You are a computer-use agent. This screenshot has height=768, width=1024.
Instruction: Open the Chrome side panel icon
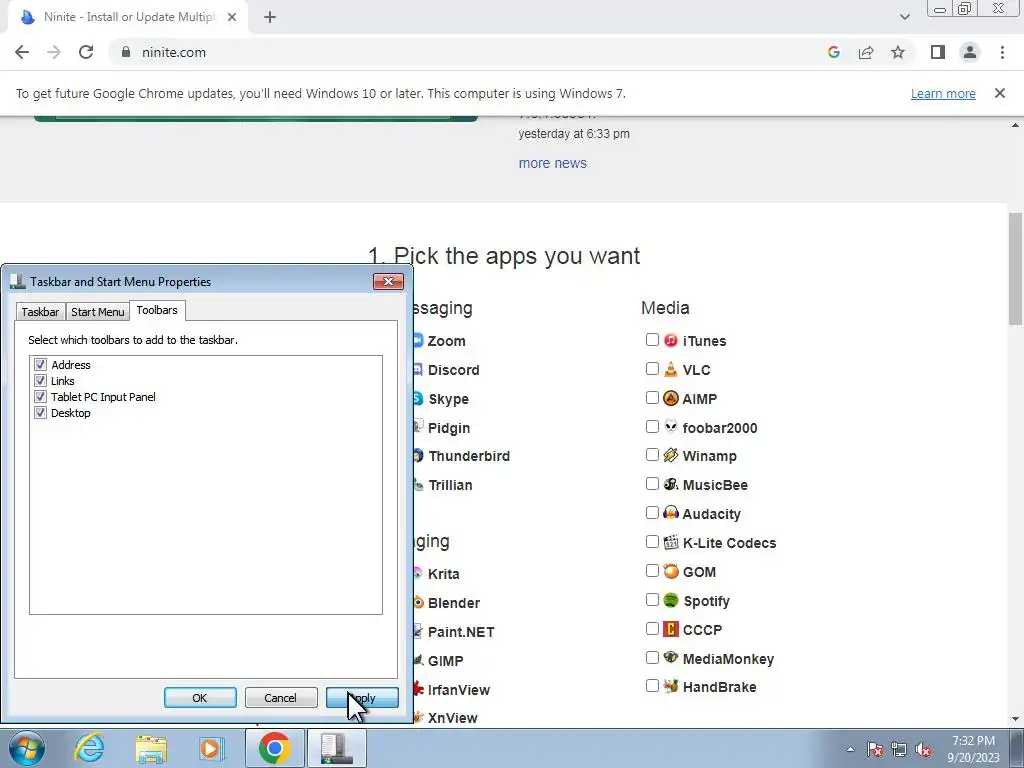(938, 52)
